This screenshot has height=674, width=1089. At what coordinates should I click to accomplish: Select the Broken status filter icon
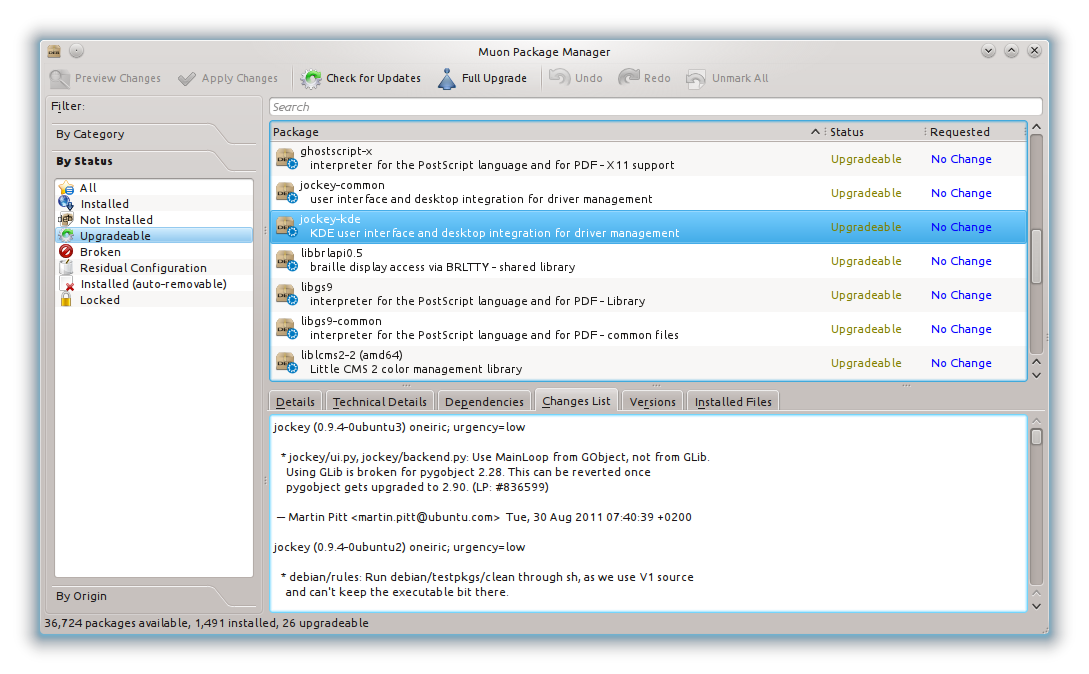pos(66,252)
